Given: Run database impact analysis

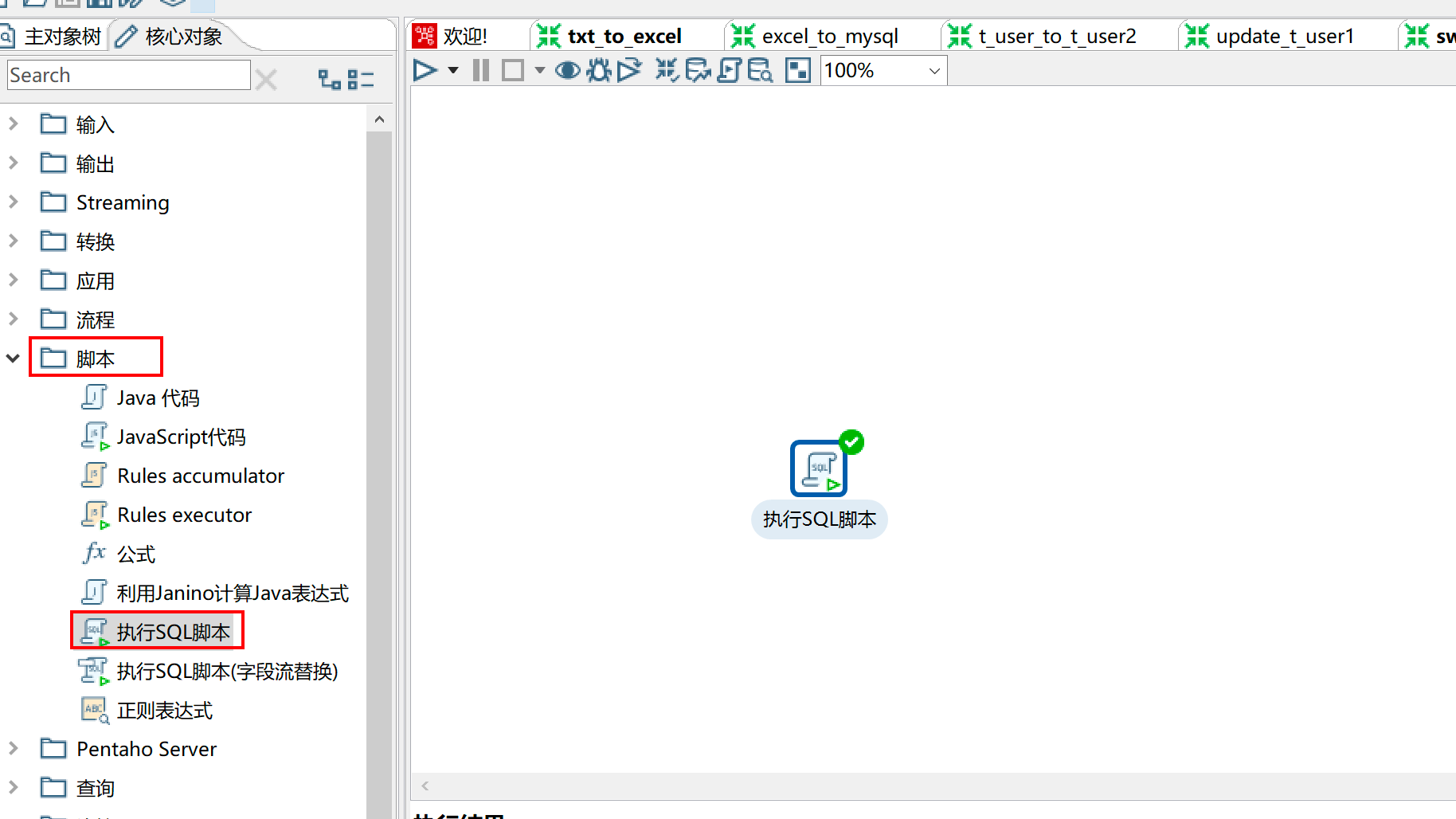Looking at the screenshot, I should [x=698, y=71].
